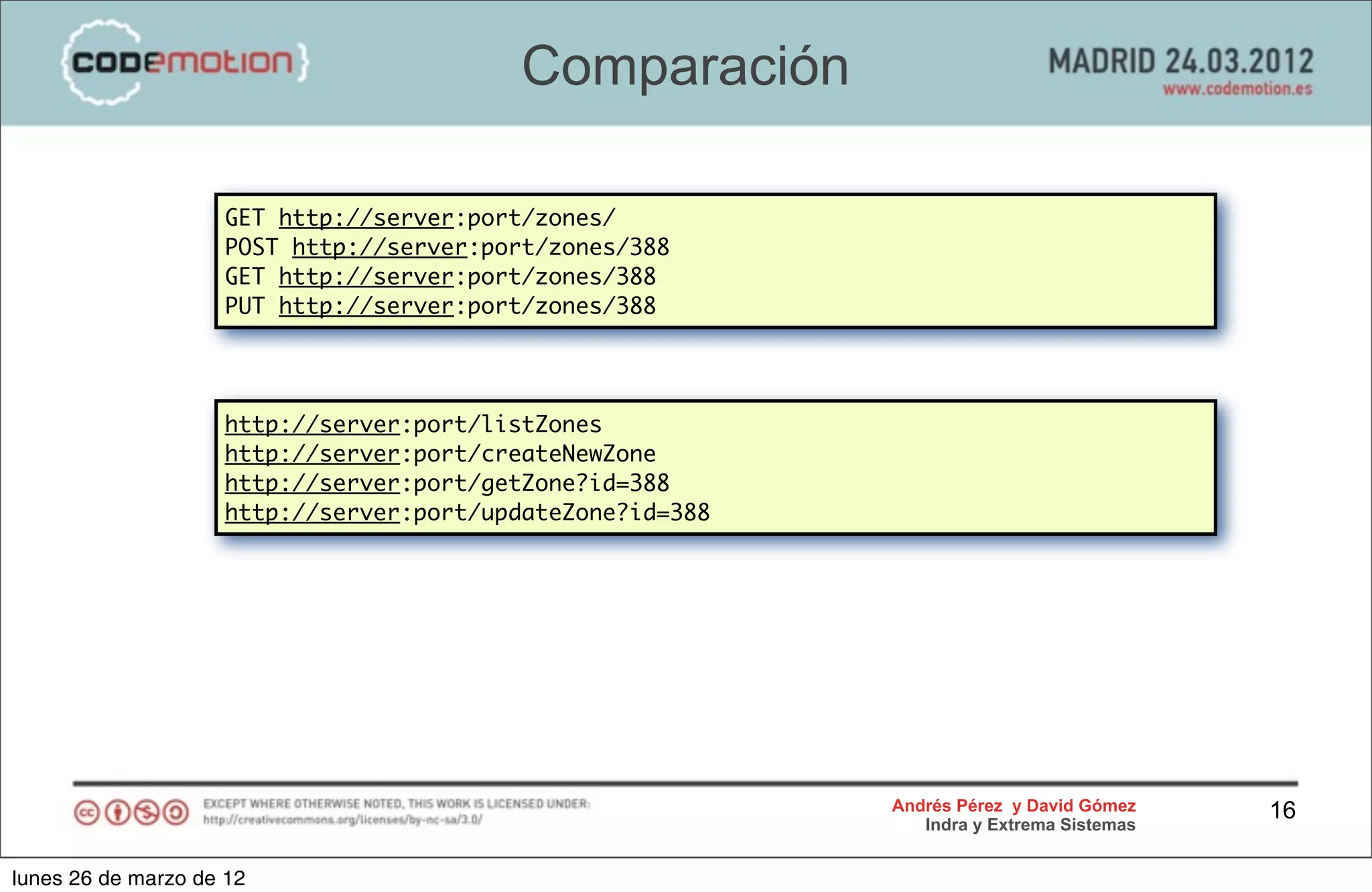Click the PUT http://server link

click(x=366, y=306)
